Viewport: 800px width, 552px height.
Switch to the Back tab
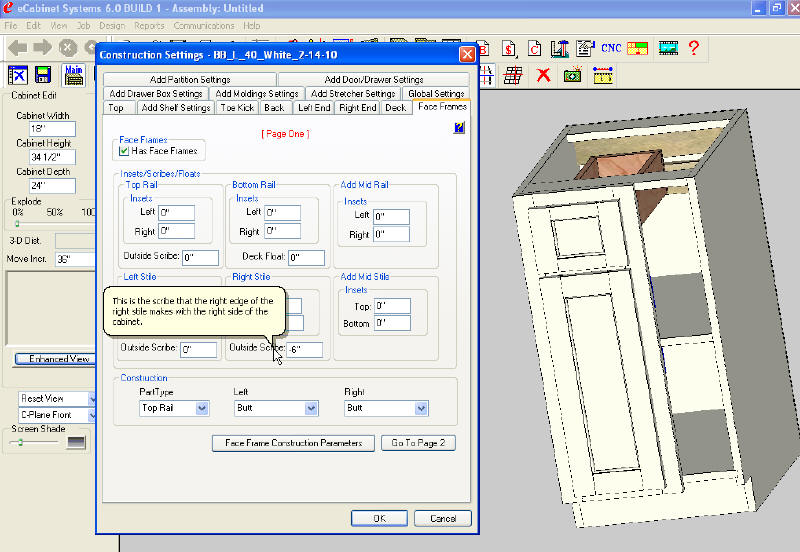(274, 108)
